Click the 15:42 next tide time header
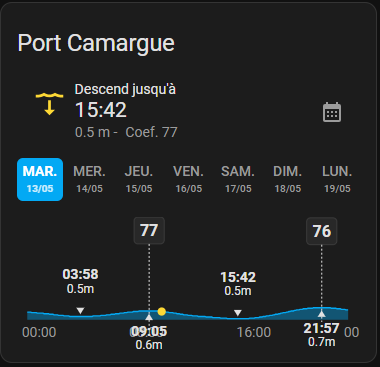This screenshot has height=367, width=380. pyautogui.click(x=101, y=110)
